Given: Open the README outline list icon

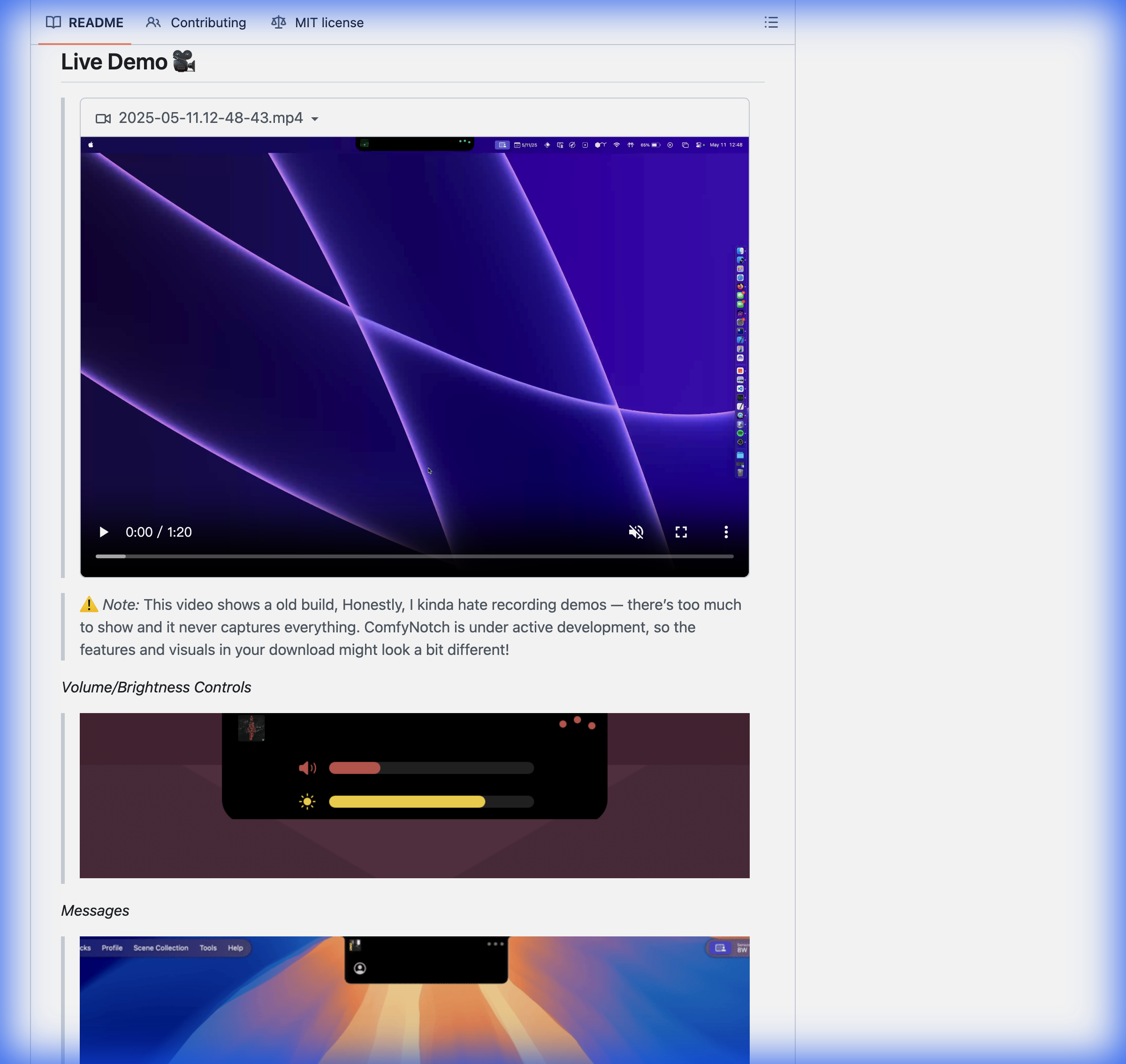Looking at the screenshot, I should tap(771, 23).
